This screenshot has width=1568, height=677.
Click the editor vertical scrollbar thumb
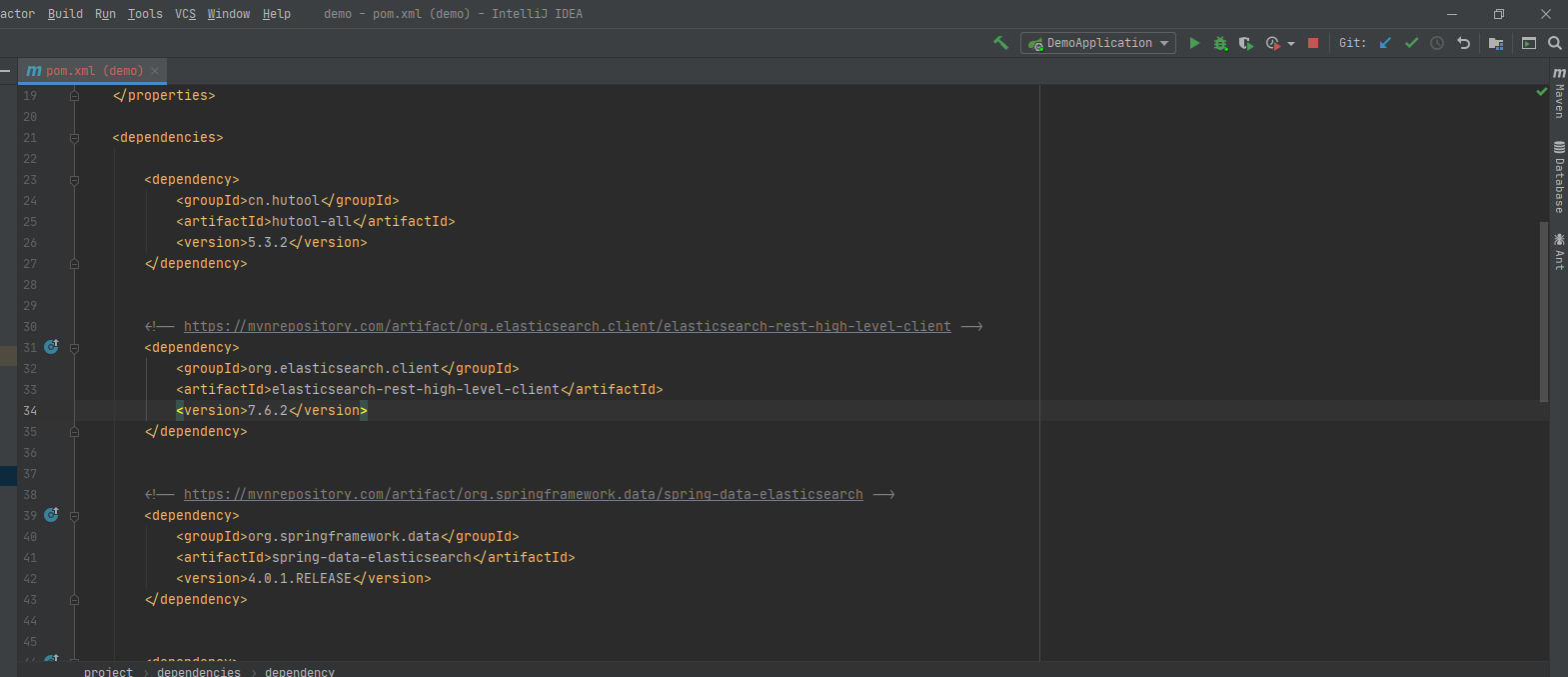(x=1544, y=312)
